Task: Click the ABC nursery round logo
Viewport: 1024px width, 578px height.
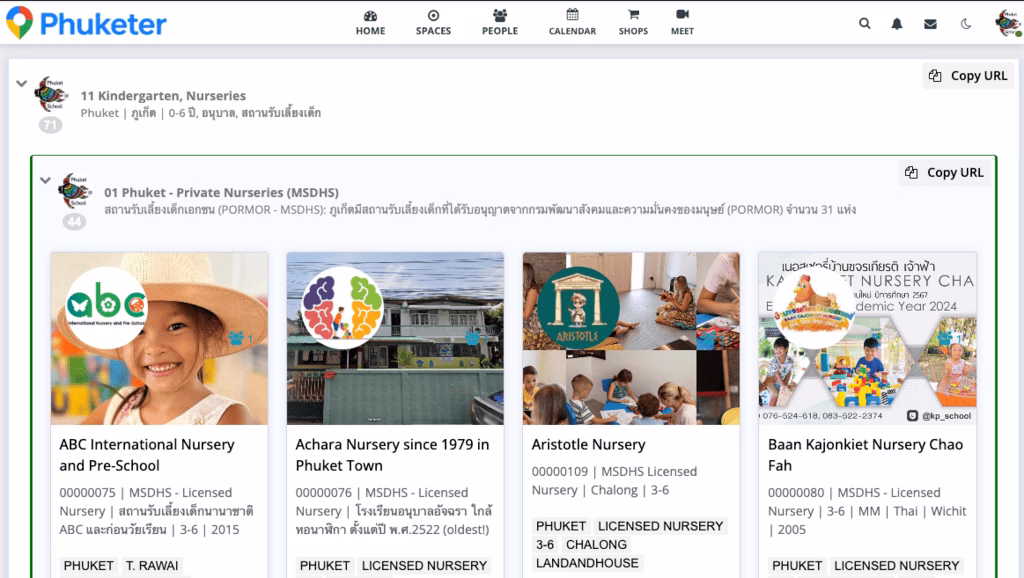Action: coord(106,307)
